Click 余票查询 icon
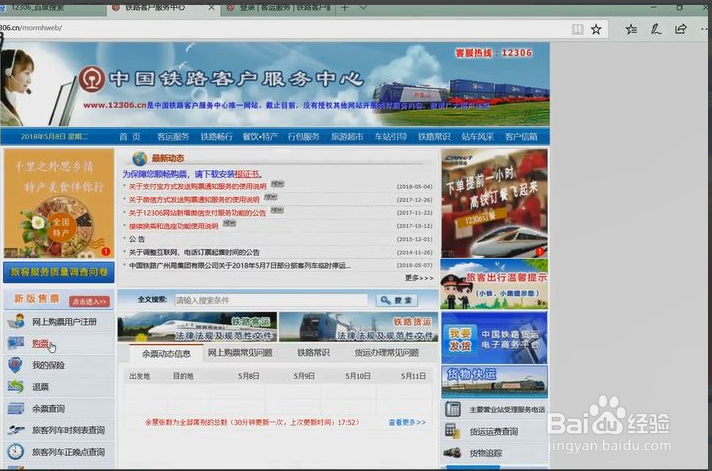The image size is (712, 471). tap(15, 408)
